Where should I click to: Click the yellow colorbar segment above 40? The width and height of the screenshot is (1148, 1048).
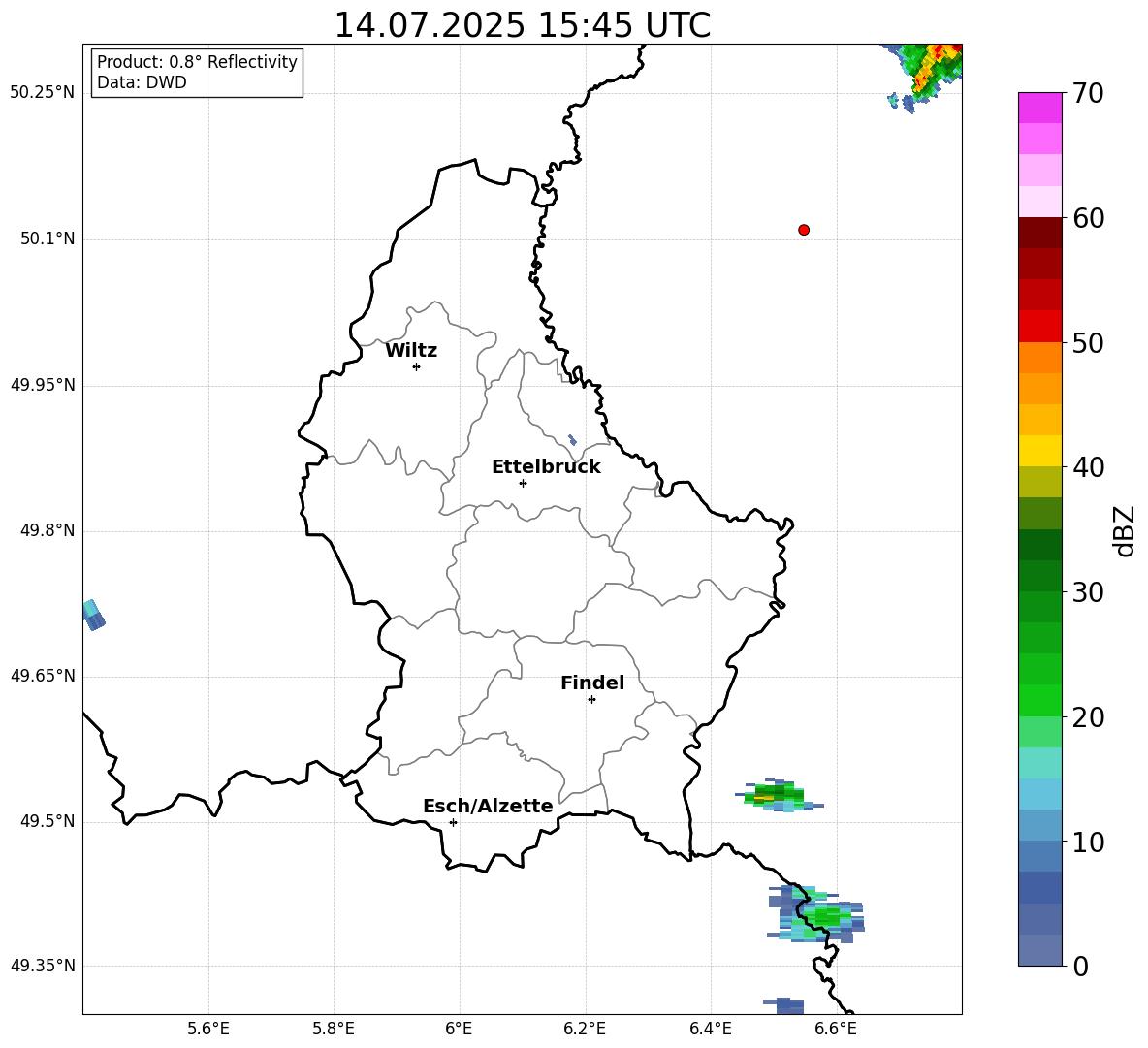tap(1039, 451)
